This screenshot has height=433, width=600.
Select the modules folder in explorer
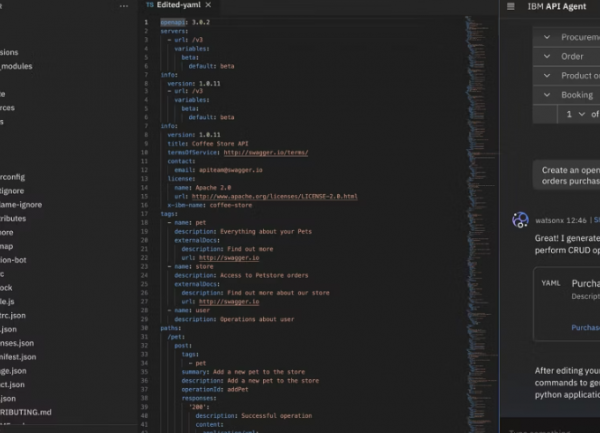(x=16, y=66)
